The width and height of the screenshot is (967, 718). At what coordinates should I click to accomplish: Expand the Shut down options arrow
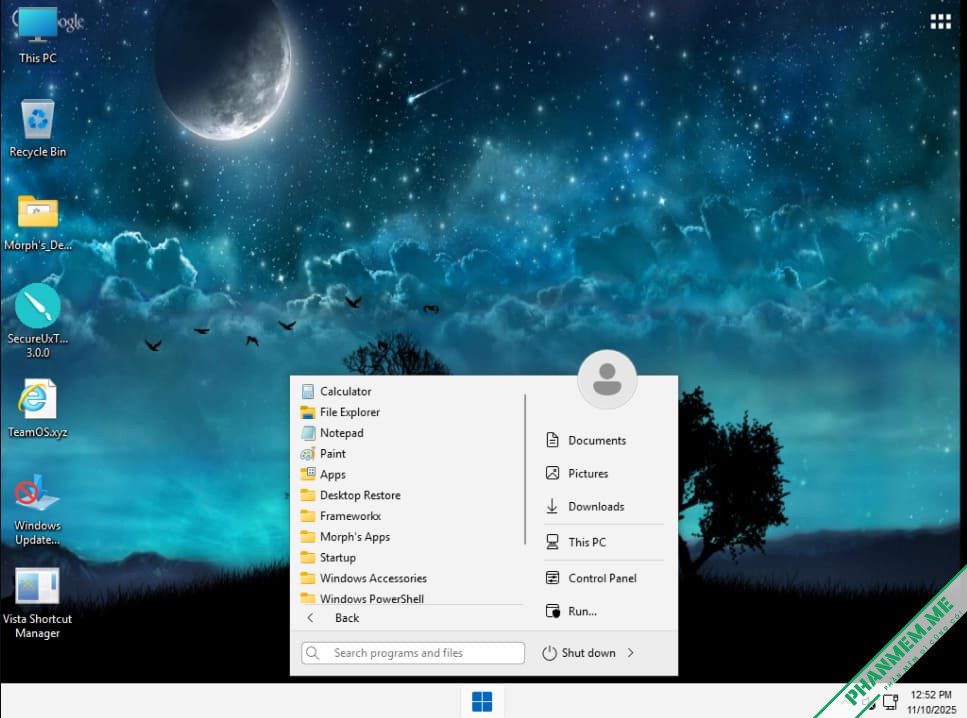point(631,653)
